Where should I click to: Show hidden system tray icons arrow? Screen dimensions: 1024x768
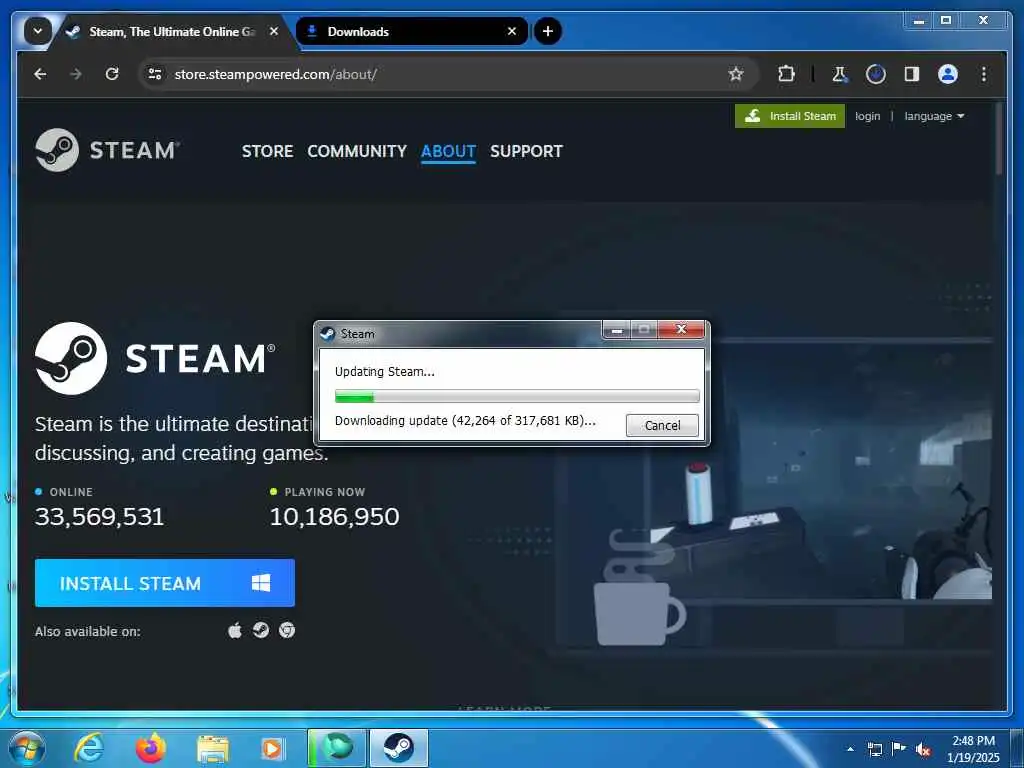(850, 749)
